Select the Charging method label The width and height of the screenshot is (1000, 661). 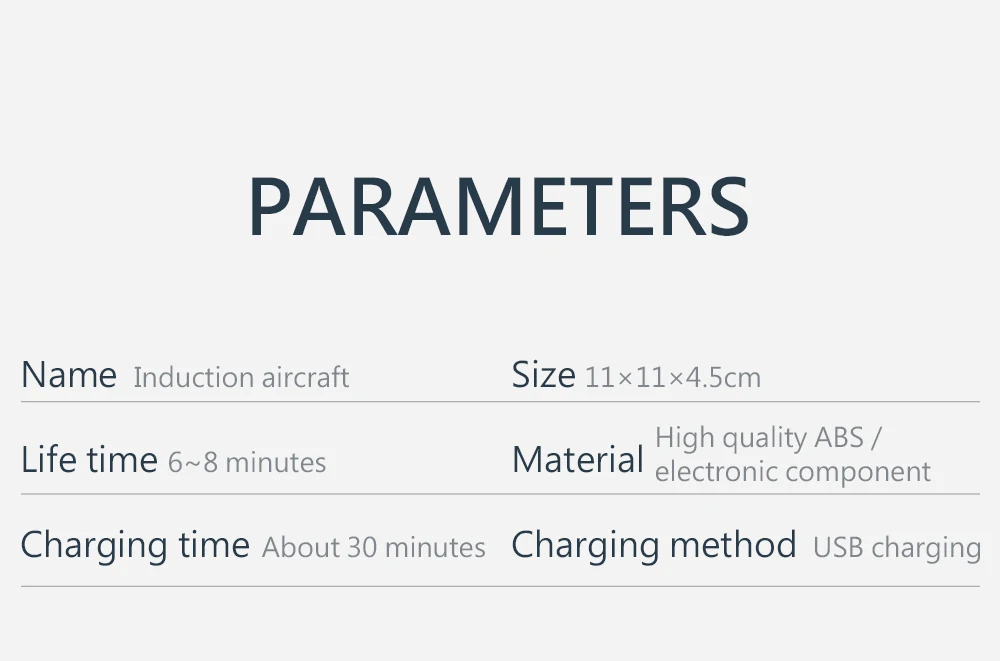click(x=654, y=545)
